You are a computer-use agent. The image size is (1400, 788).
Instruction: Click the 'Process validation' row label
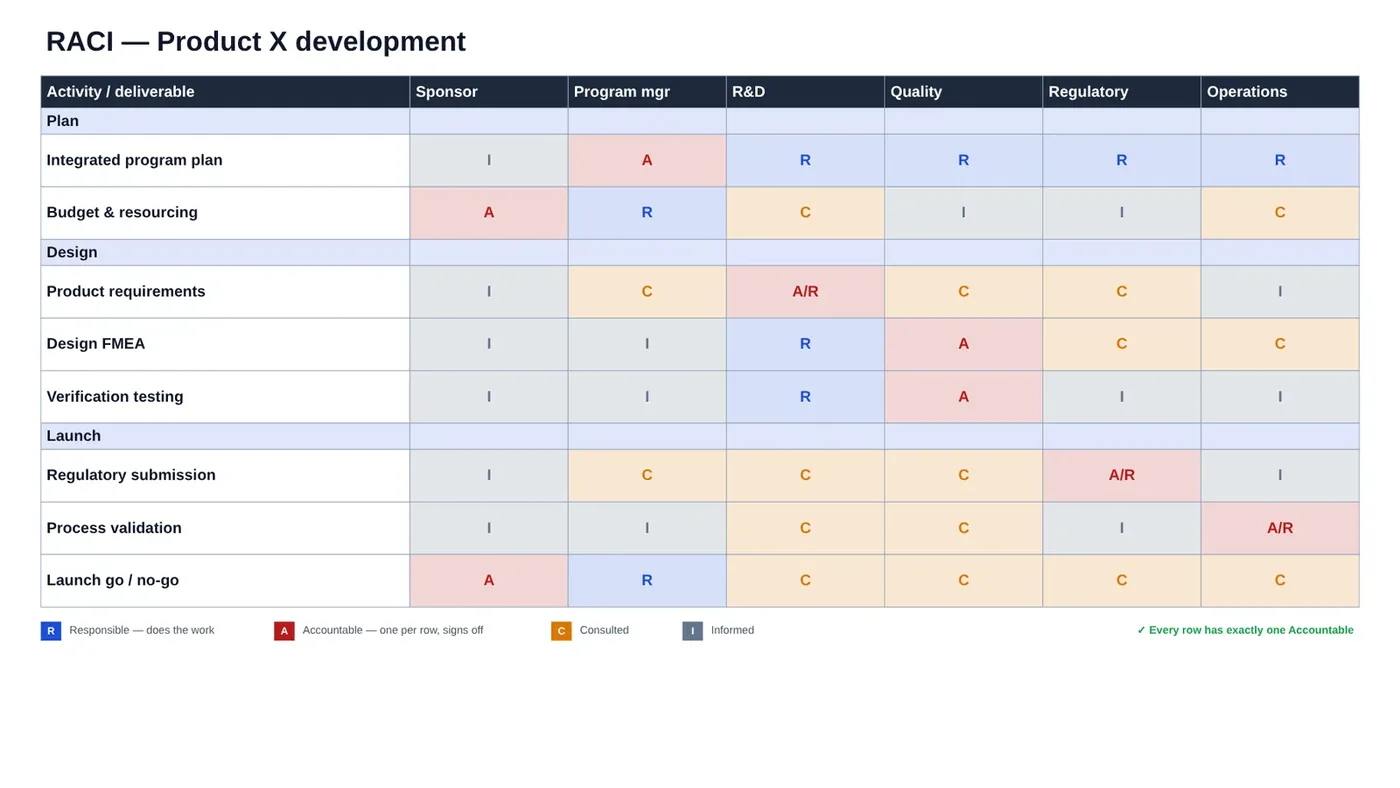[225, 528]
